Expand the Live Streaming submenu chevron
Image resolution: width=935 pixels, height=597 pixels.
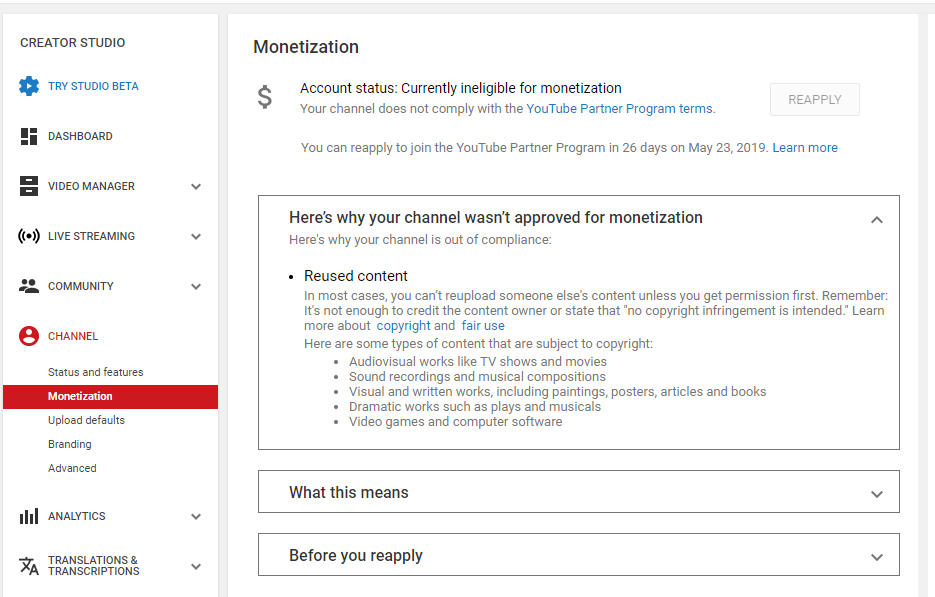coord(196,237)
